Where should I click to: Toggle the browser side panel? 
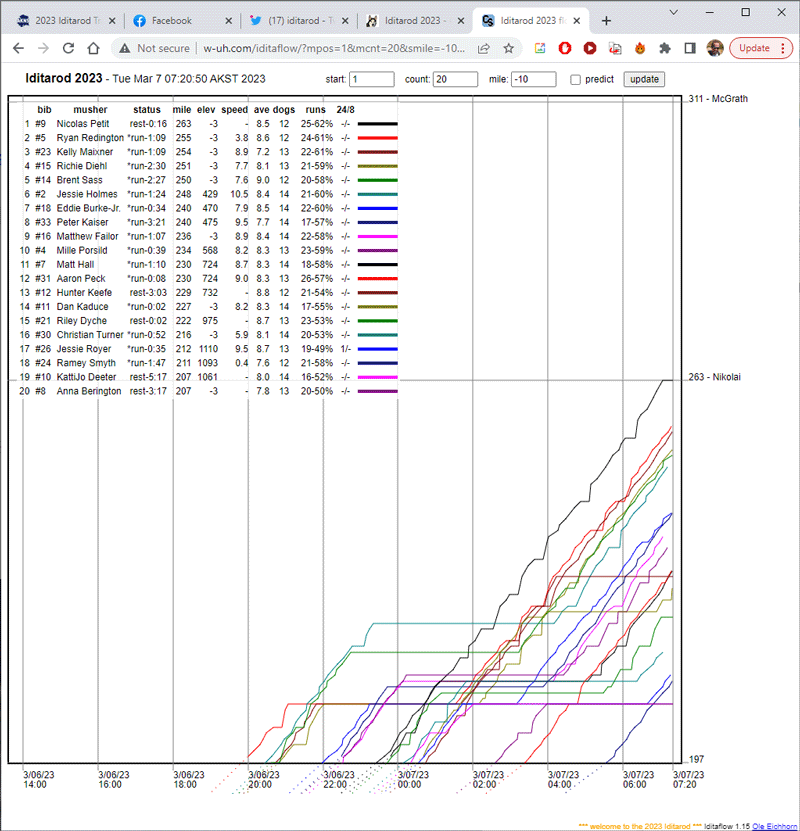point(690,48)
